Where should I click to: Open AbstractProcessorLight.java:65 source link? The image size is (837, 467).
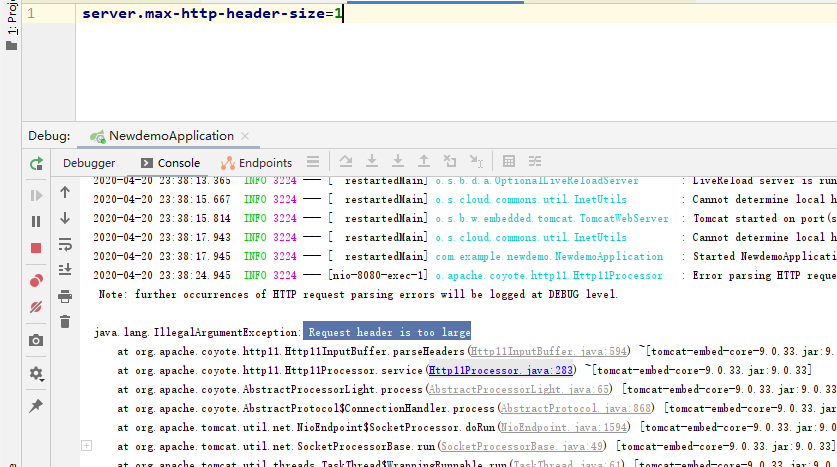point(518,390)
